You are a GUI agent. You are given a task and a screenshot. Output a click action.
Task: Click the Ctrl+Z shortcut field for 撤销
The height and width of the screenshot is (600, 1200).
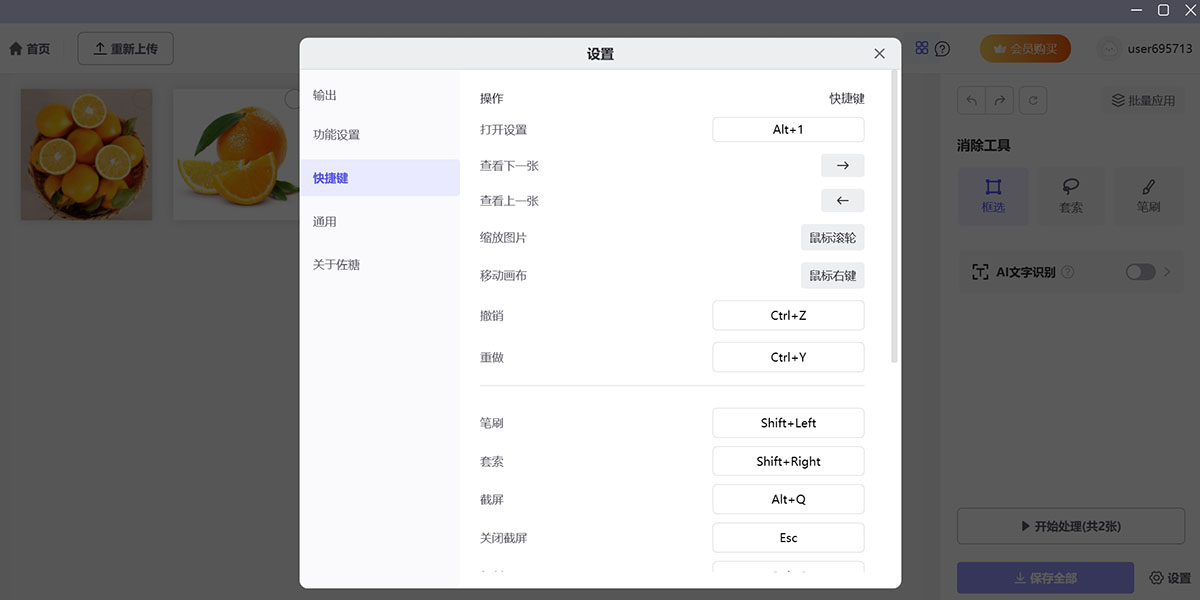pyautogui.click(x=788, y=315)
